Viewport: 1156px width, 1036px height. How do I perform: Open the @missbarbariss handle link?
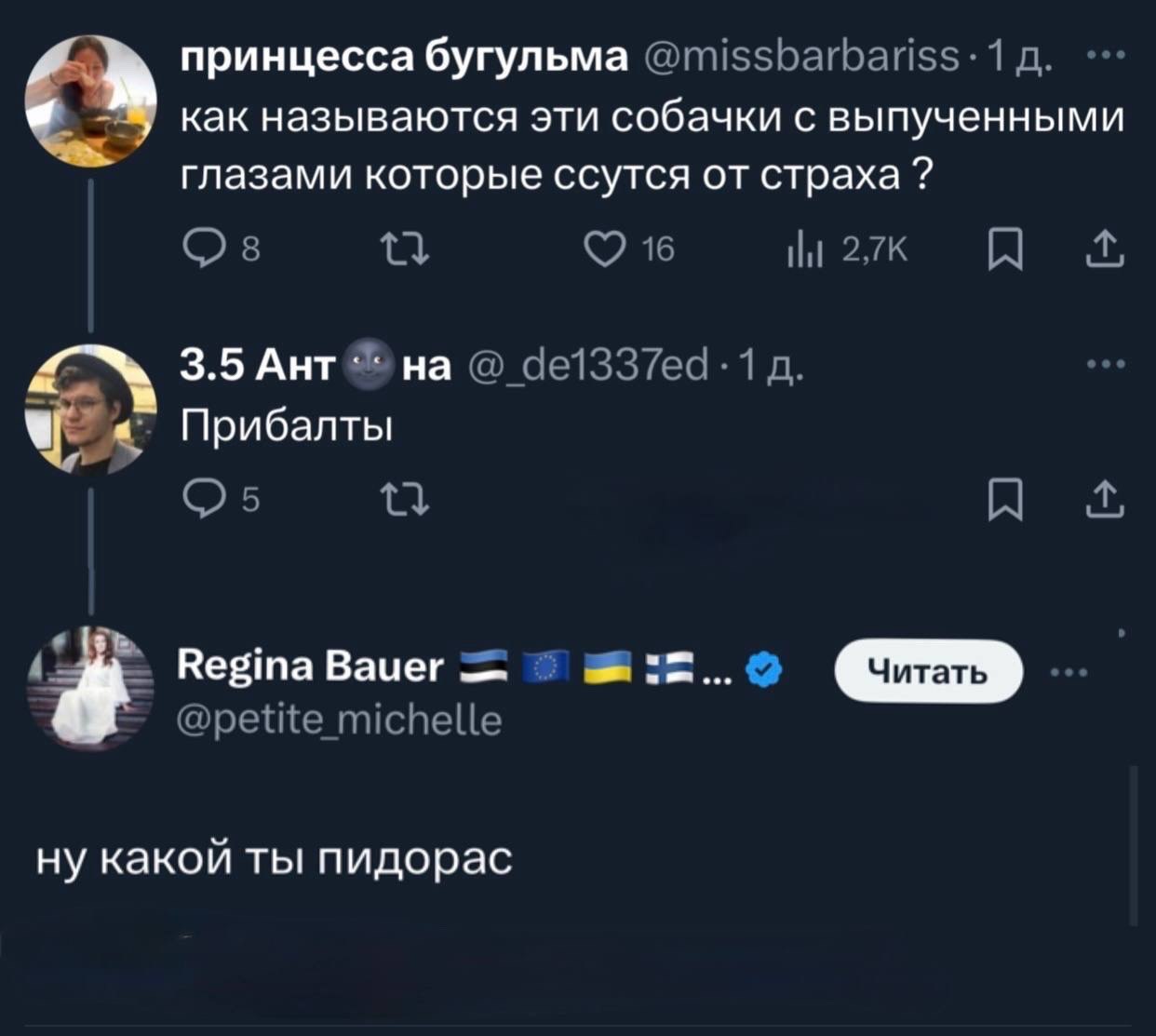(800, 58)
